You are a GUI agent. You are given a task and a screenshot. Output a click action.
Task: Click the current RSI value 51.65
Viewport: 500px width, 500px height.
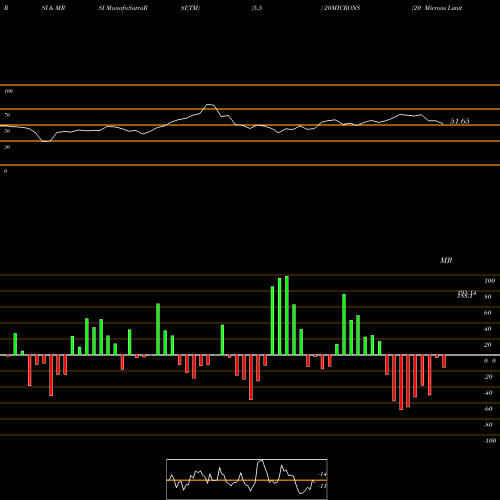[460, 121]
